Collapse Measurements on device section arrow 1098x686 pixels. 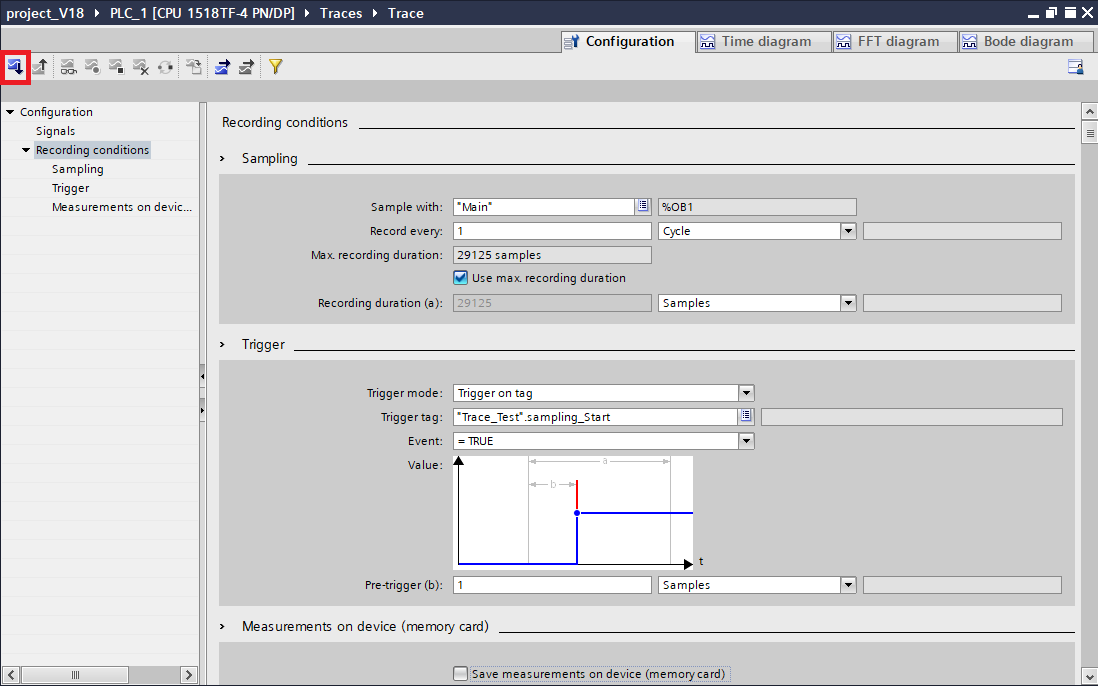223,626
